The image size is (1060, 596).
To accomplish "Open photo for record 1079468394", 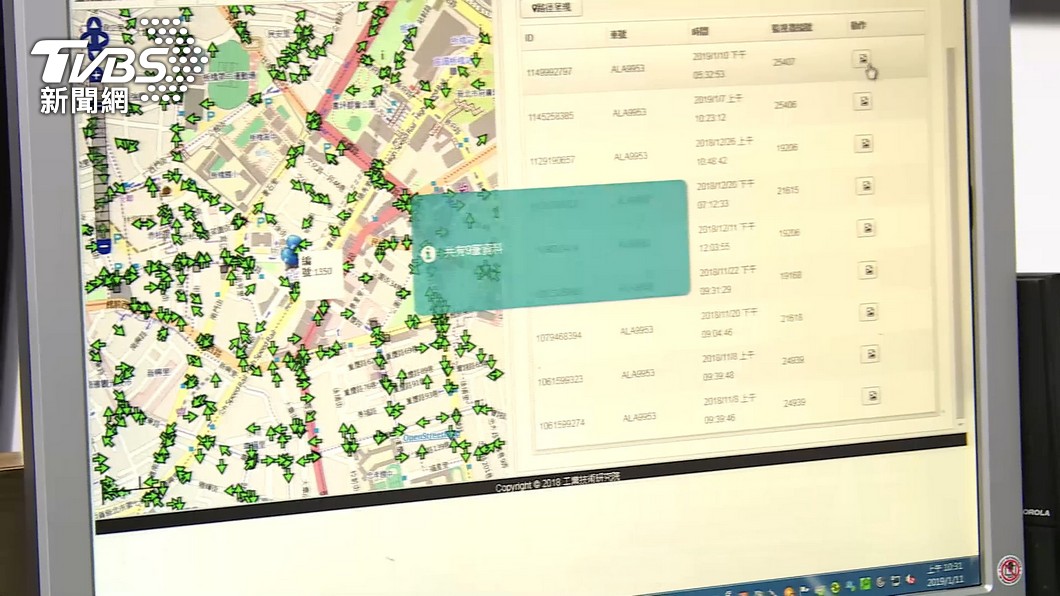I will (869, 312).
